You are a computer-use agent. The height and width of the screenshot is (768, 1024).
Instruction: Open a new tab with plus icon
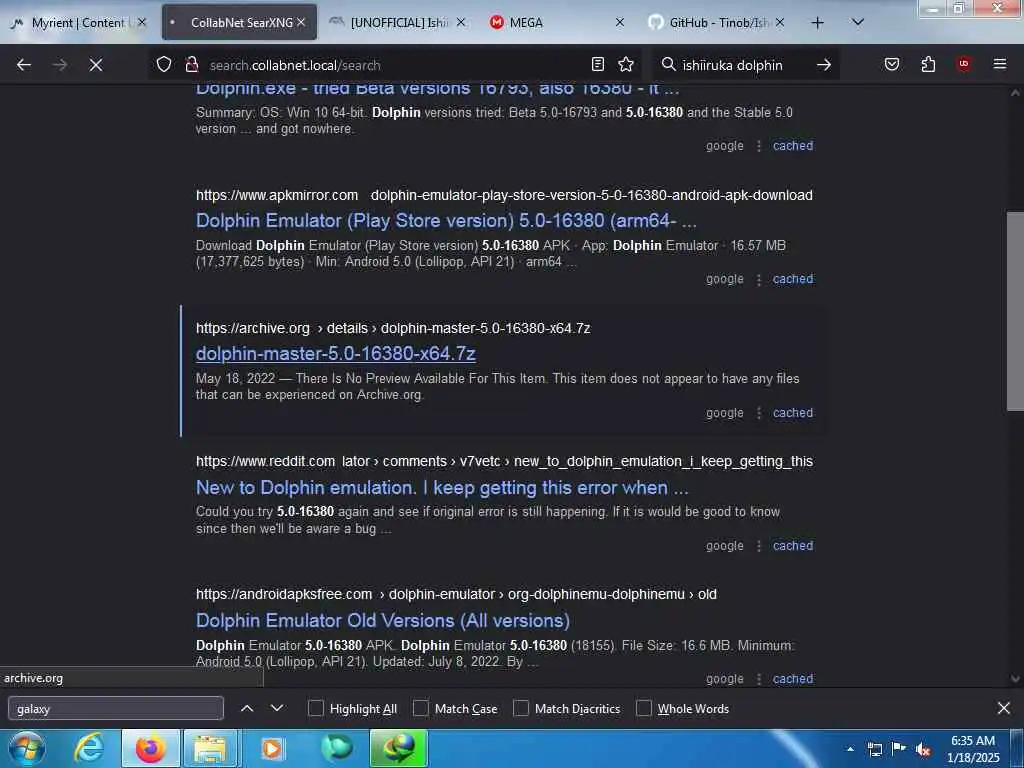tap(817, 23)
